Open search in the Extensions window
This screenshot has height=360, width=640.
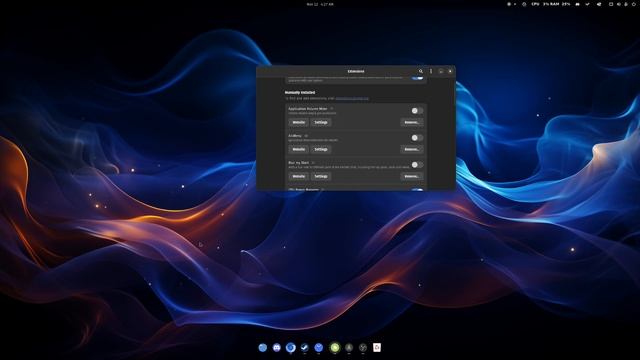[421, 71]
